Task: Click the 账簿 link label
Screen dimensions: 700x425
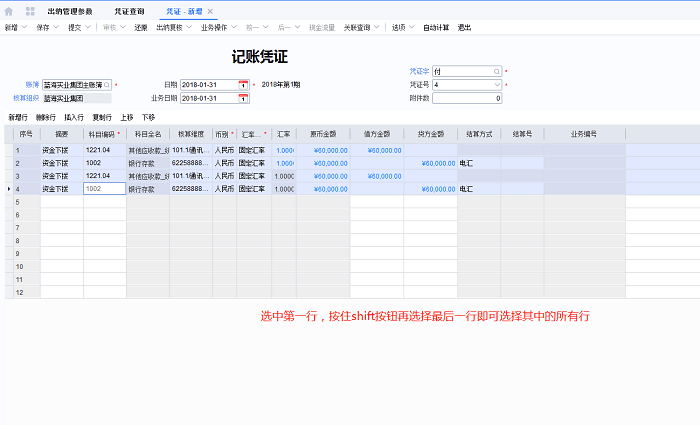Action: (x=32, y=85)
